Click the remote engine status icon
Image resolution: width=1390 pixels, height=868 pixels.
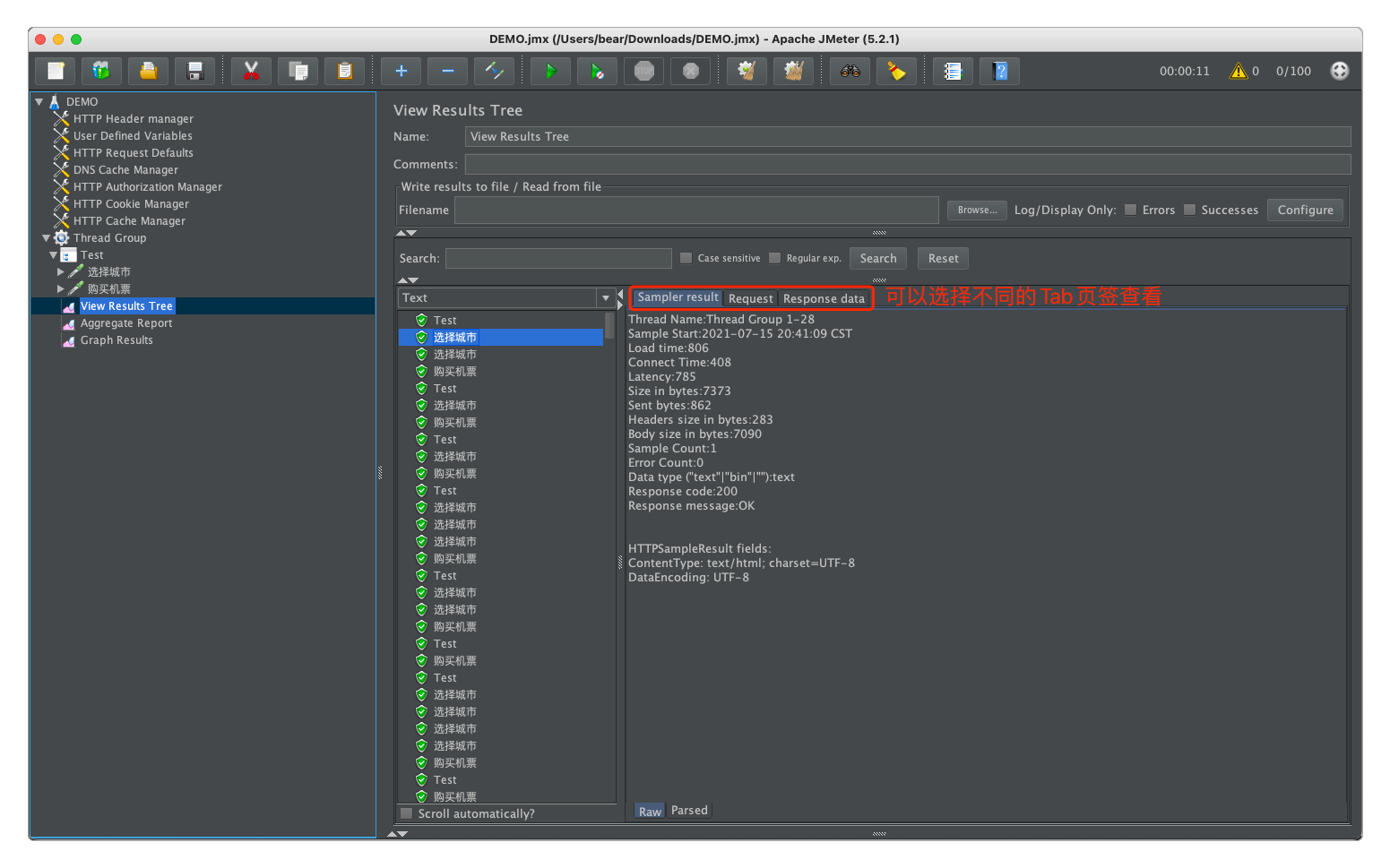click(x=1339, y=71)
